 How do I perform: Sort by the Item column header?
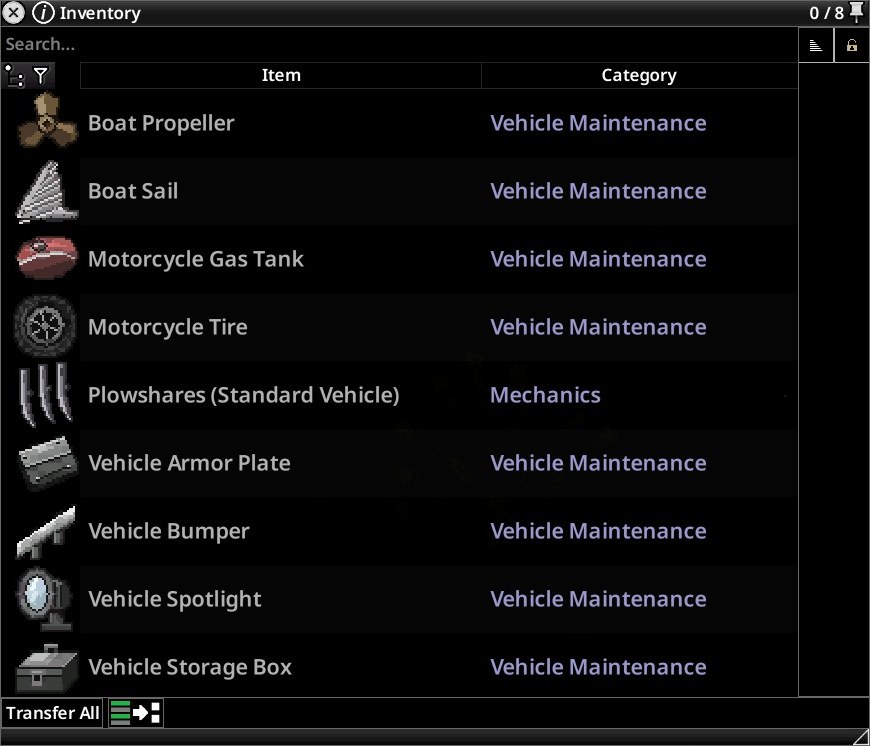point(281,75)
